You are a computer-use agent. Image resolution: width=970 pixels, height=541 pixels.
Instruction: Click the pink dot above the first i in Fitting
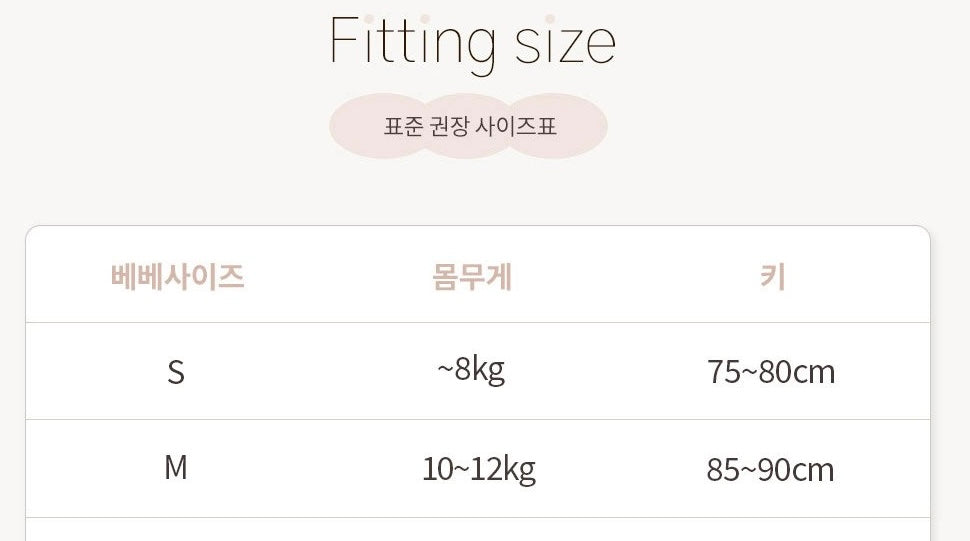click(x=369, y=19)
